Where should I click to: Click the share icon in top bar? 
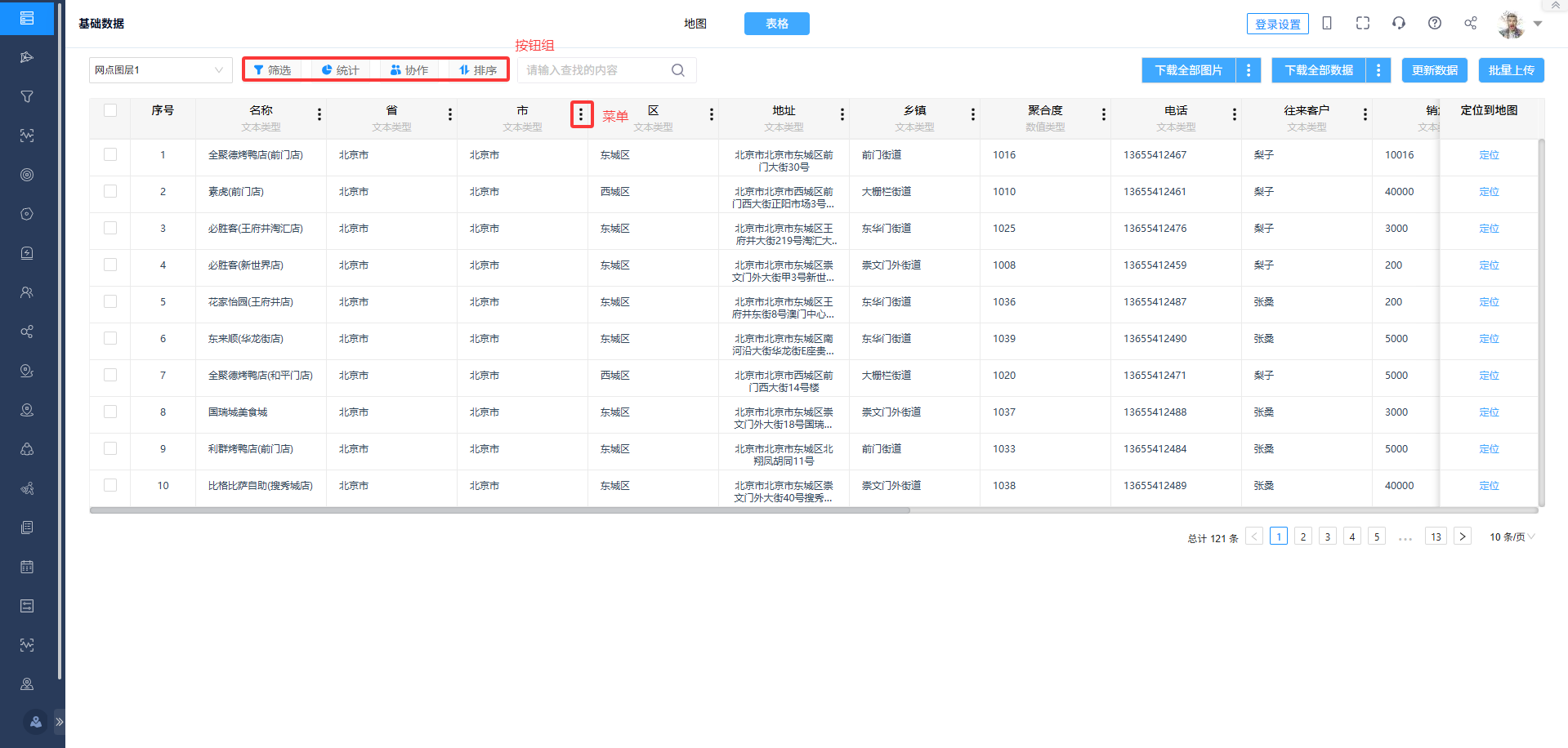(x=1470, y=23)
